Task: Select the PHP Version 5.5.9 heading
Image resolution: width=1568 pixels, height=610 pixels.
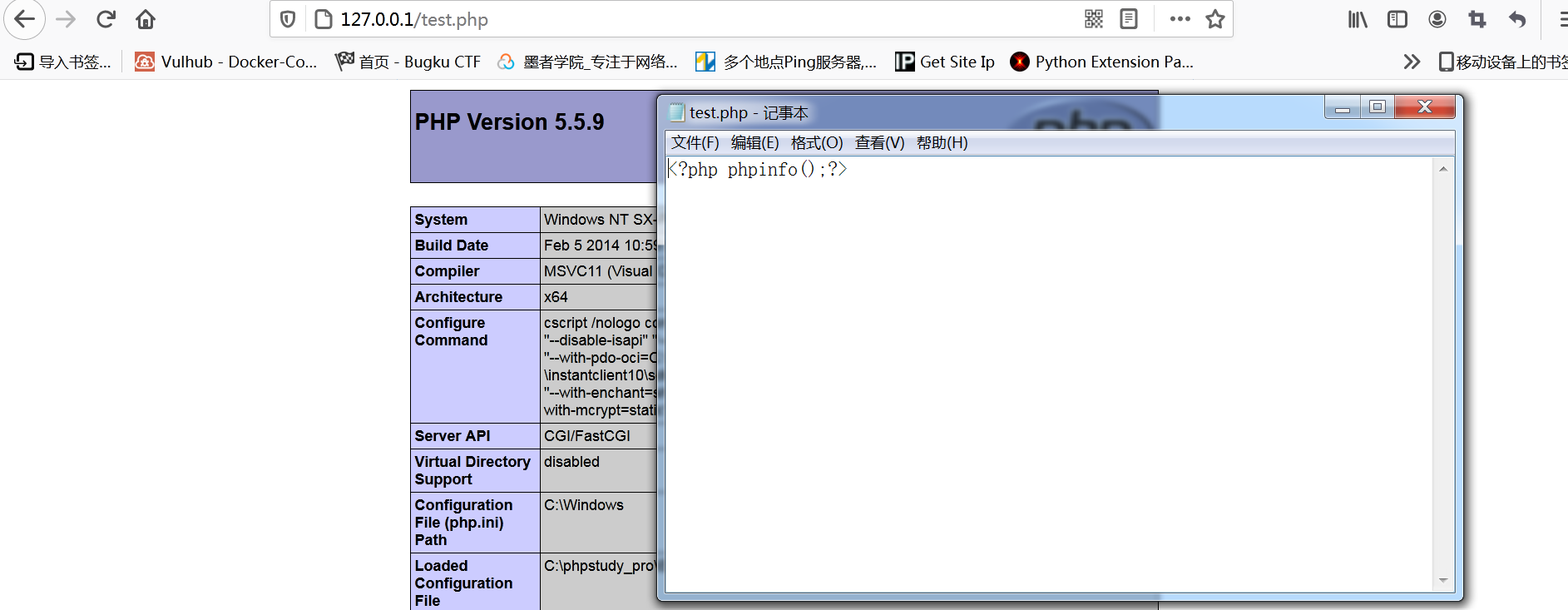Action: coord(509,122)
